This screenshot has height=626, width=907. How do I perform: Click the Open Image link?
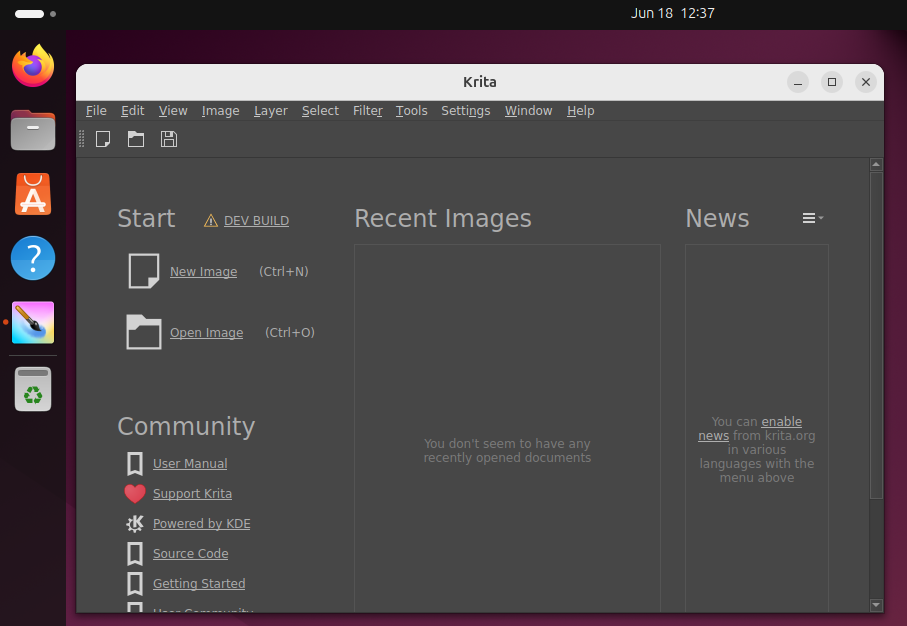click(207, 333)
